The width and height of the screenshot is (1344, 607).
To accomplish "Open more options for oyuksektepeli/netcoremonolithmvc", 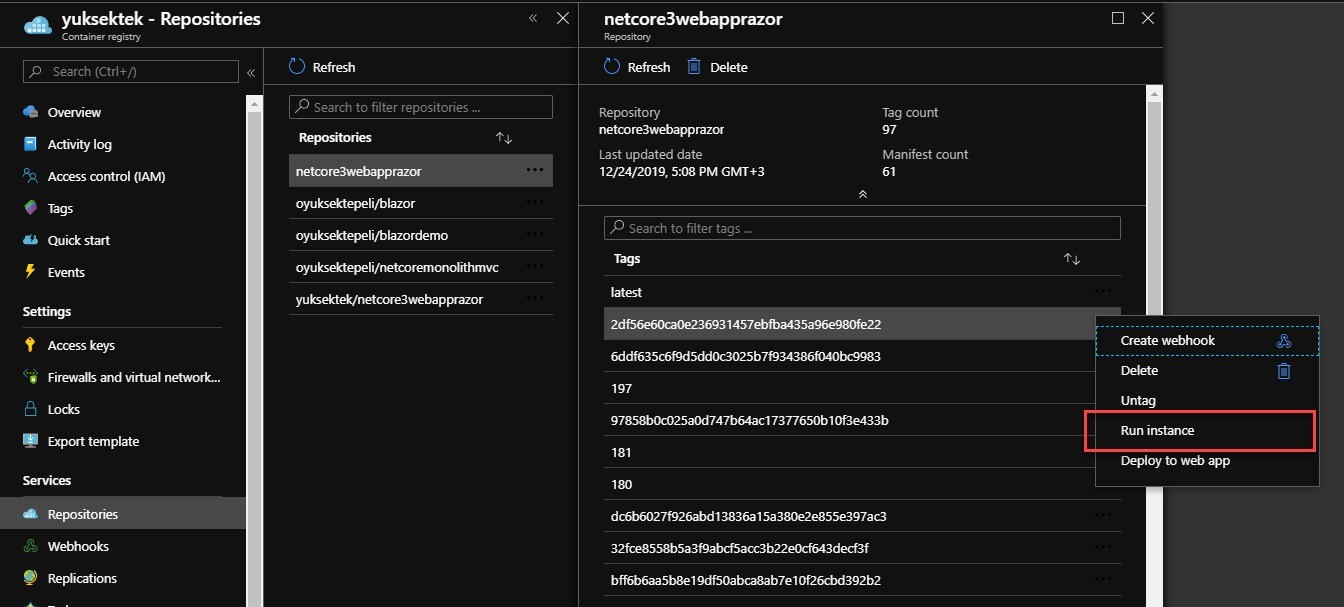I will click(535, 267).
